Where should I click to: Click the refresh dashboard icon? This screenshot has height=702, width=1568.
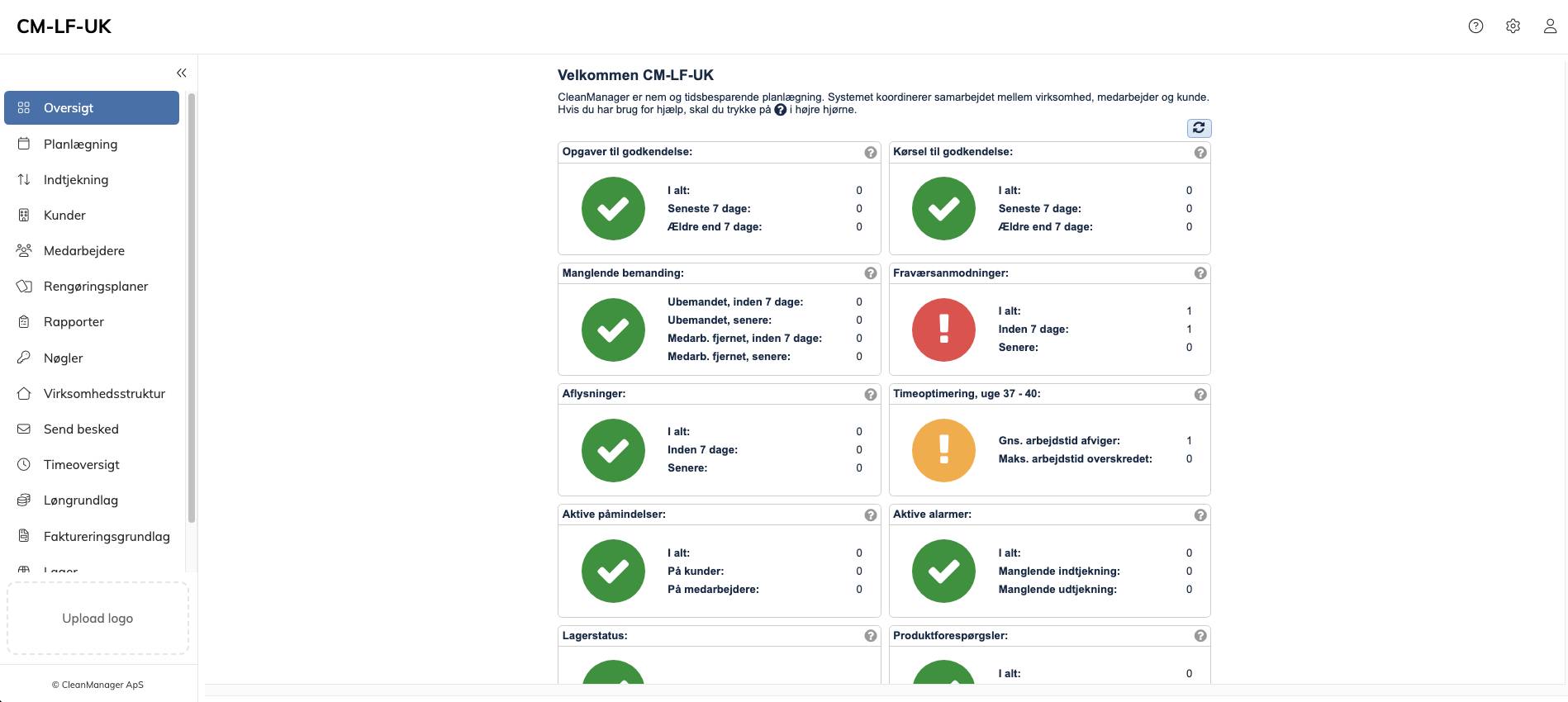click(1199, 128)
